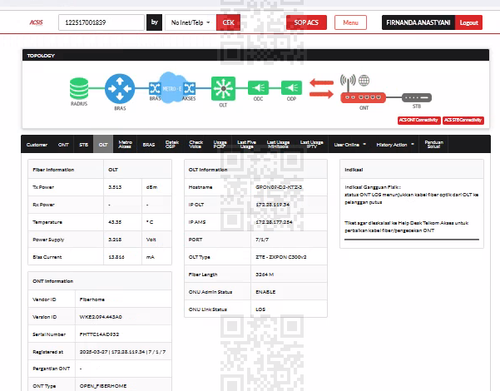The height and width of the screenshot is (391, 500).
Task: Click the ACS STB Connectivity button
Action: tap(463, 120)
